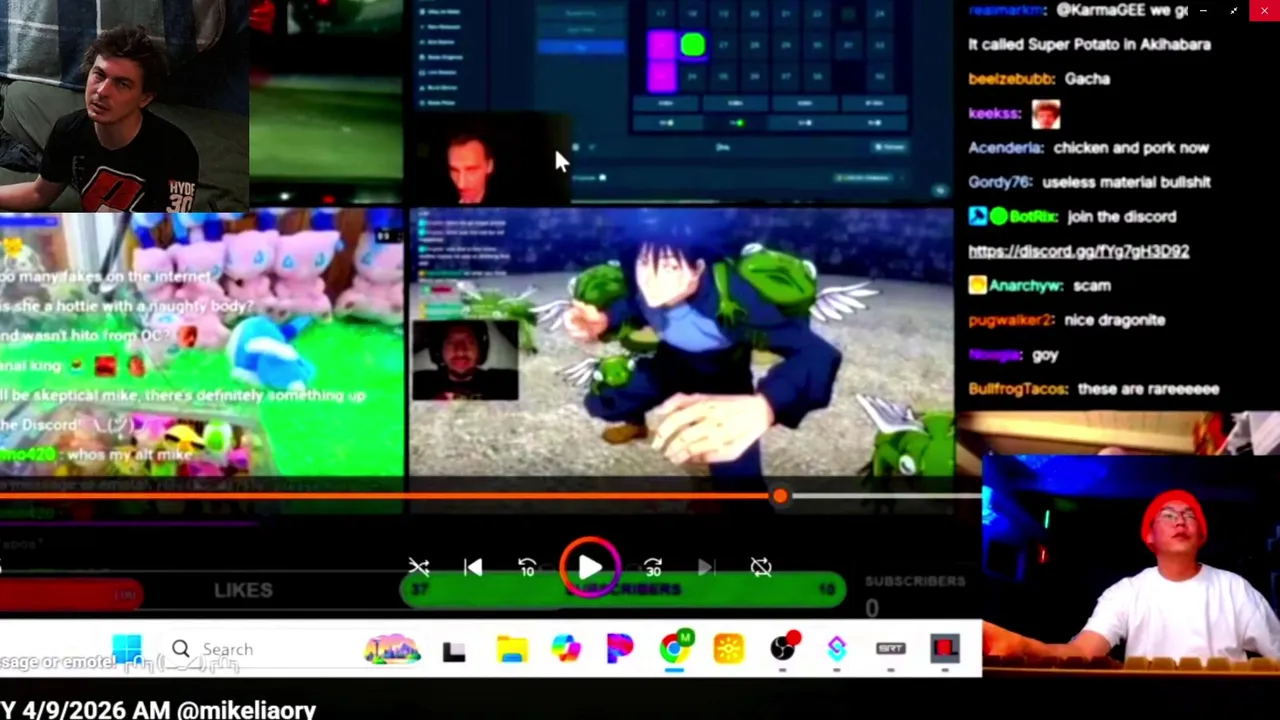The image size is (1280, 720).
Task: Click username Gordy76 in chat
Action: point(1000,183)
